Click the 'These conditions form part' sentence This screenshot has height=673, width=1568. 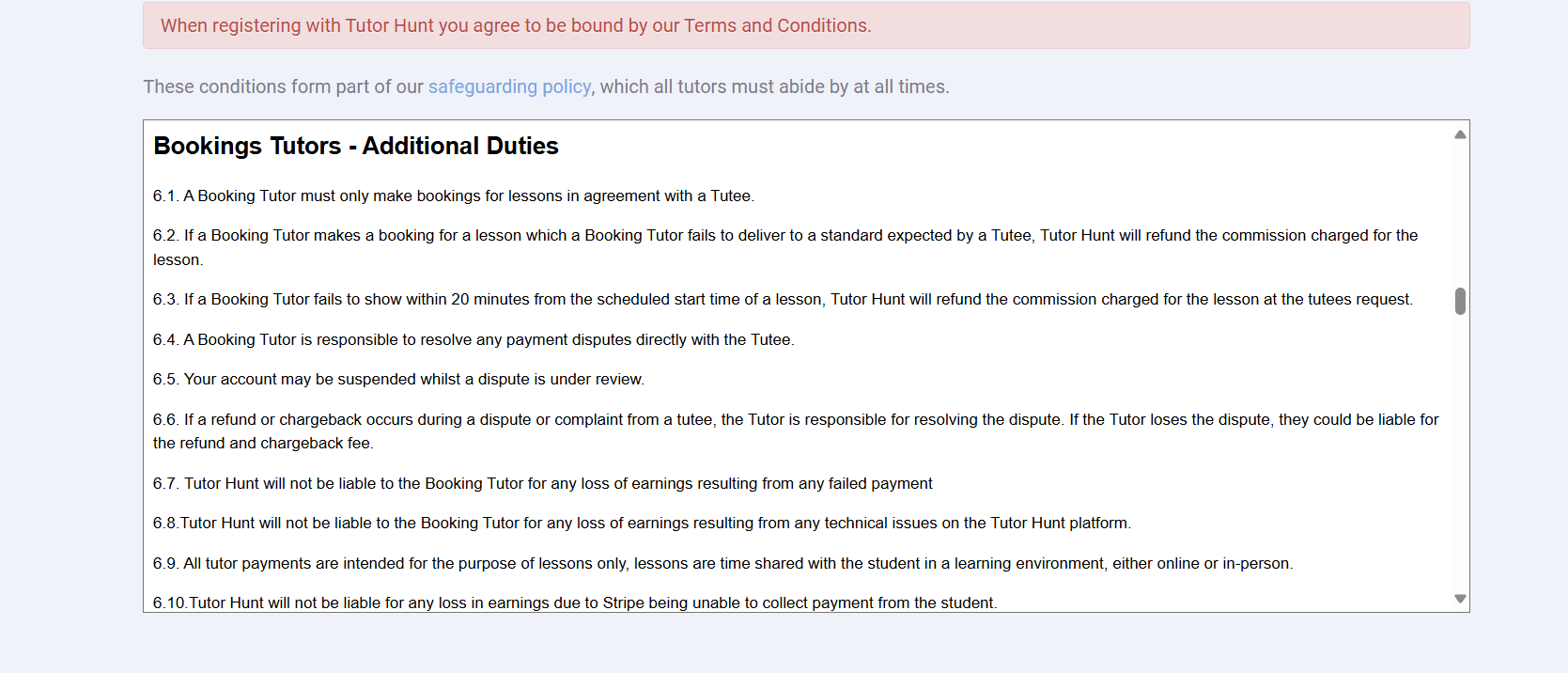(x=546, y=86)
